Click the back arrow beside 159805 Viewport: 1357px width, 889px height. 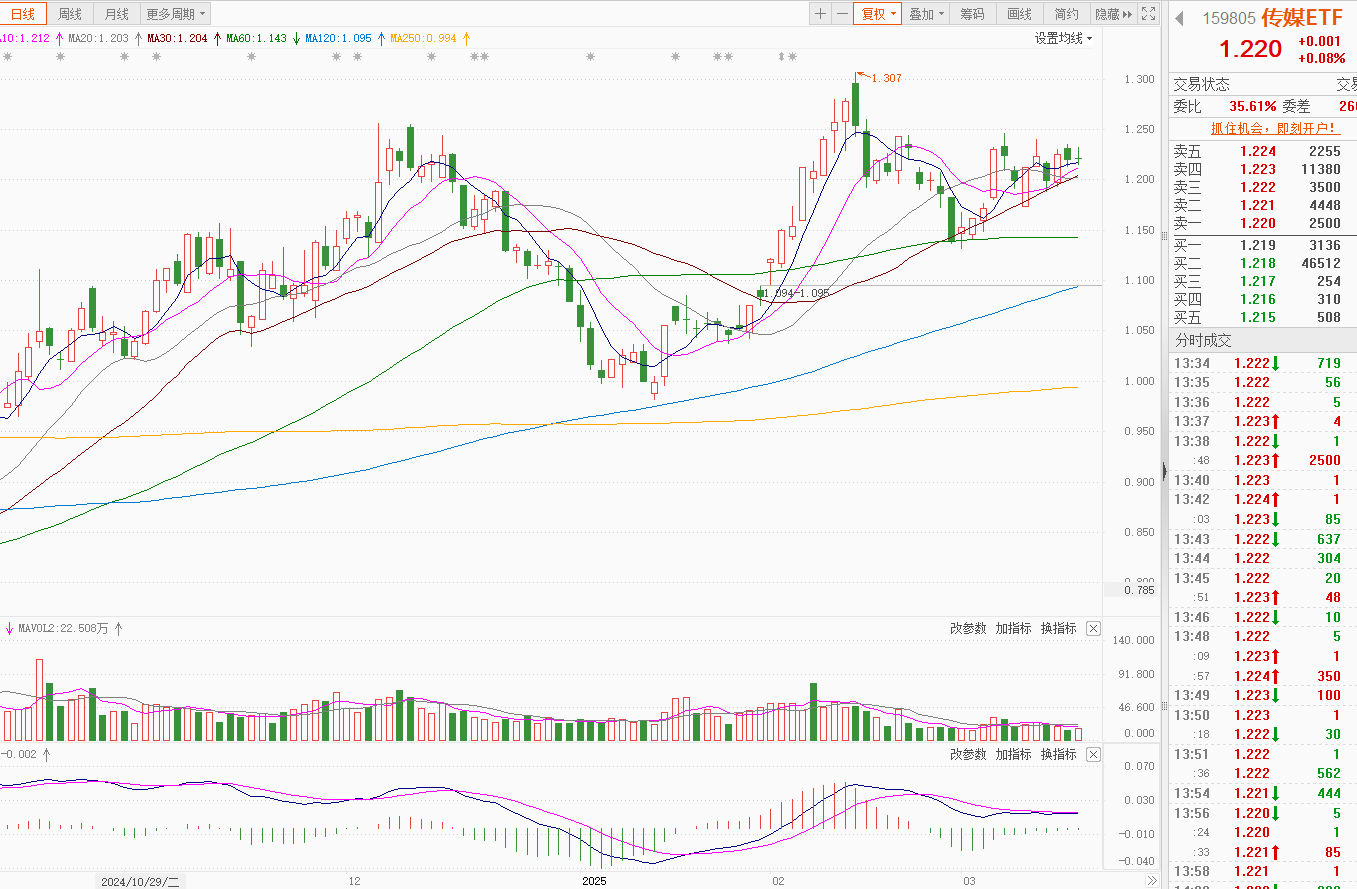1179,18
